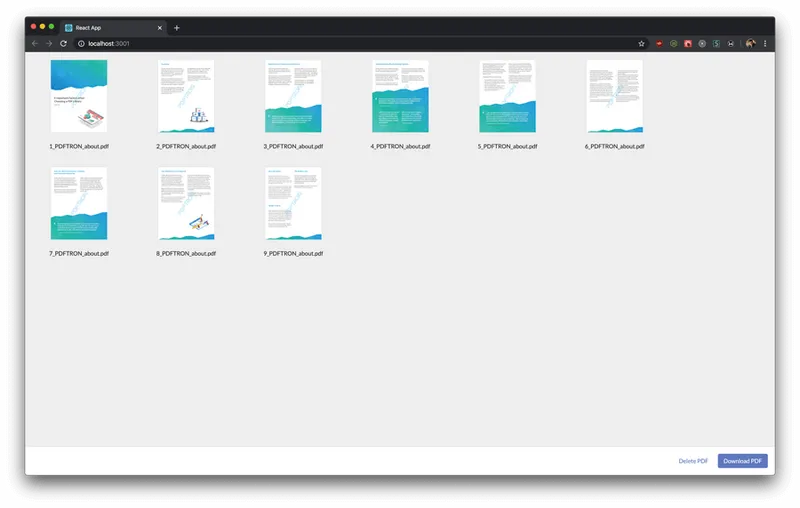Open a new browser tab
Viewport: 800px width, 508px height.
pyautogui.click(x=177, y=28)
